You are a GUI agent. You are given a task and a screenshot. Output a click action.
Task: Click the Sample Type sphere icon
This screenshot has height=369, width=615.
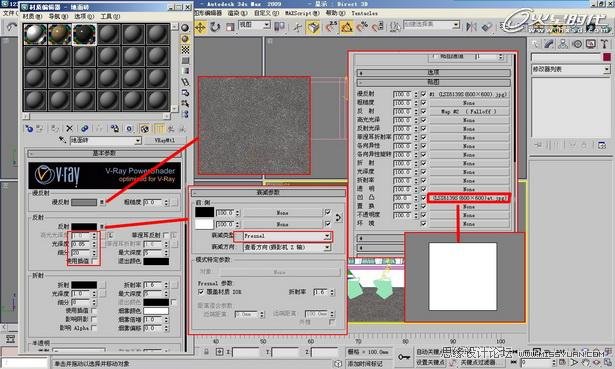[185, 27]
